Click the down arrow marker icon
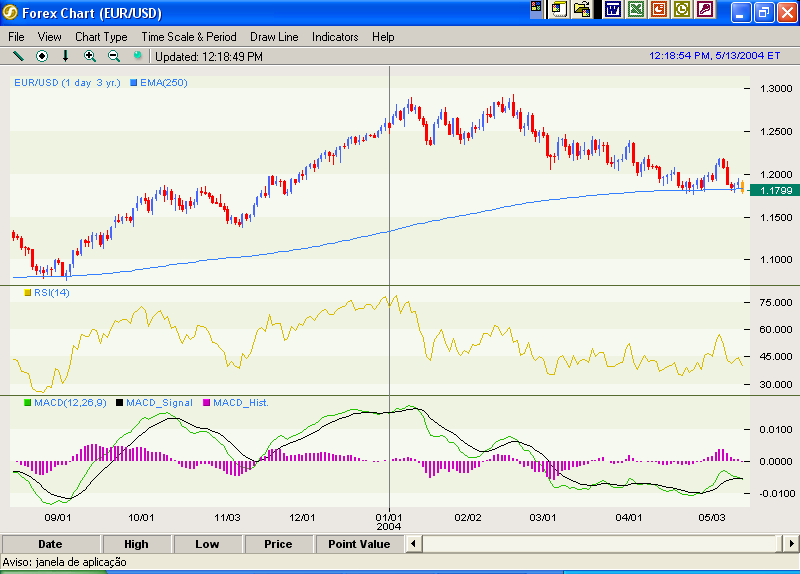The image size is (800, 574). coord(66,56)
